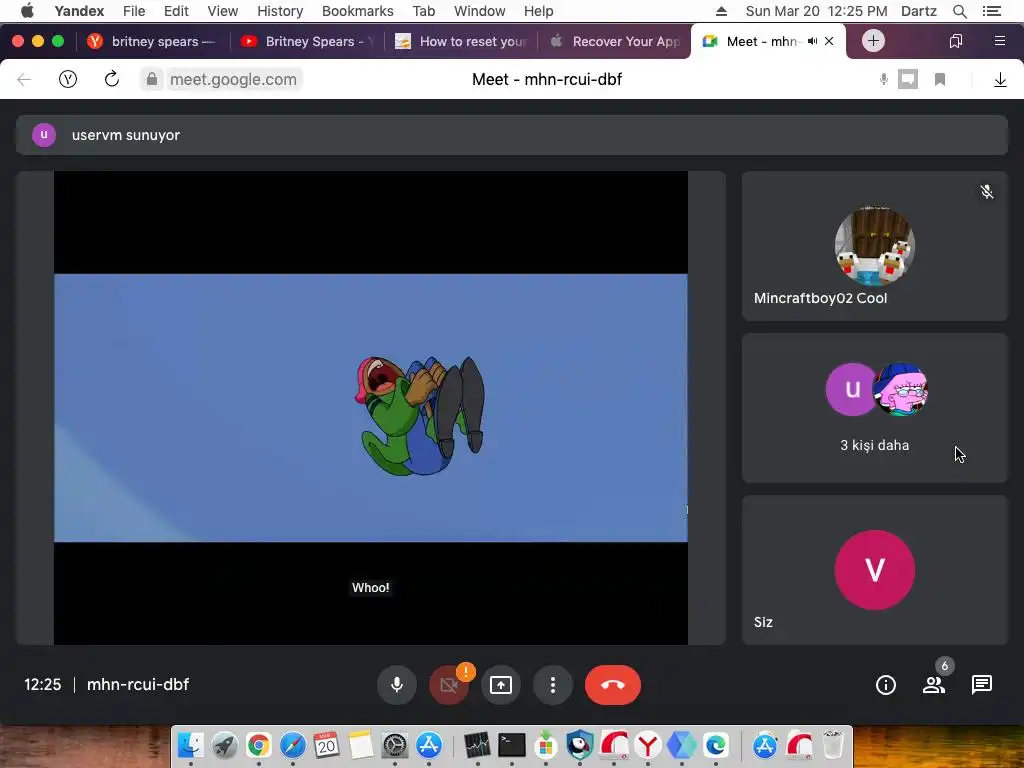Launch Google Chrome from the Dock
The width and height of the screenshot is (1024, 768).
(x=259, y=744)
